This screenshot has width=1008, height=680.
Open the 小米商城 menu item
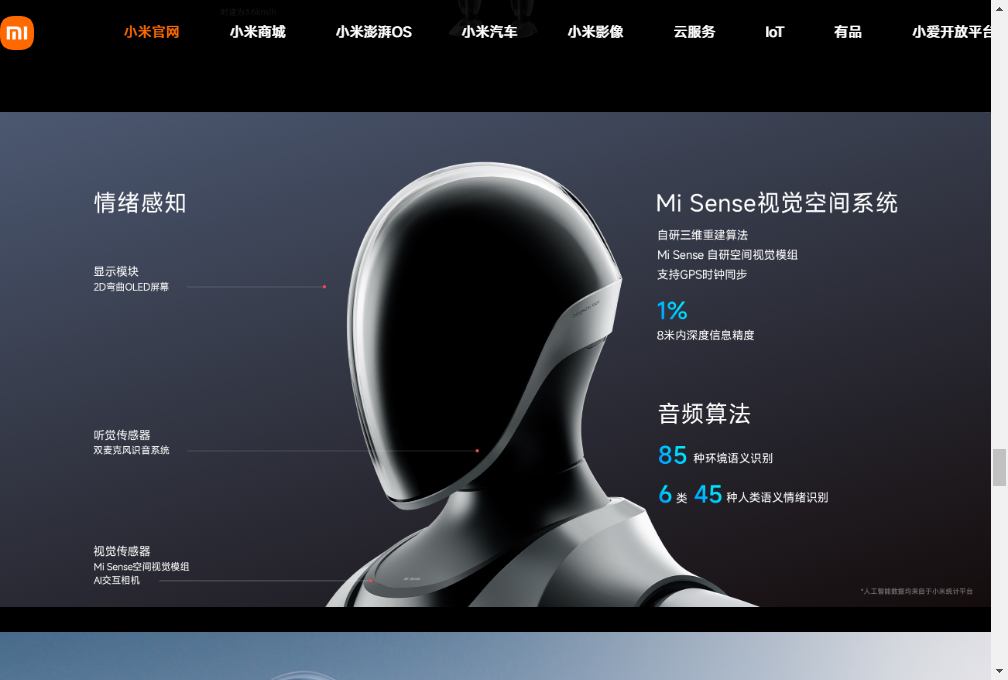tap(257, 31)
